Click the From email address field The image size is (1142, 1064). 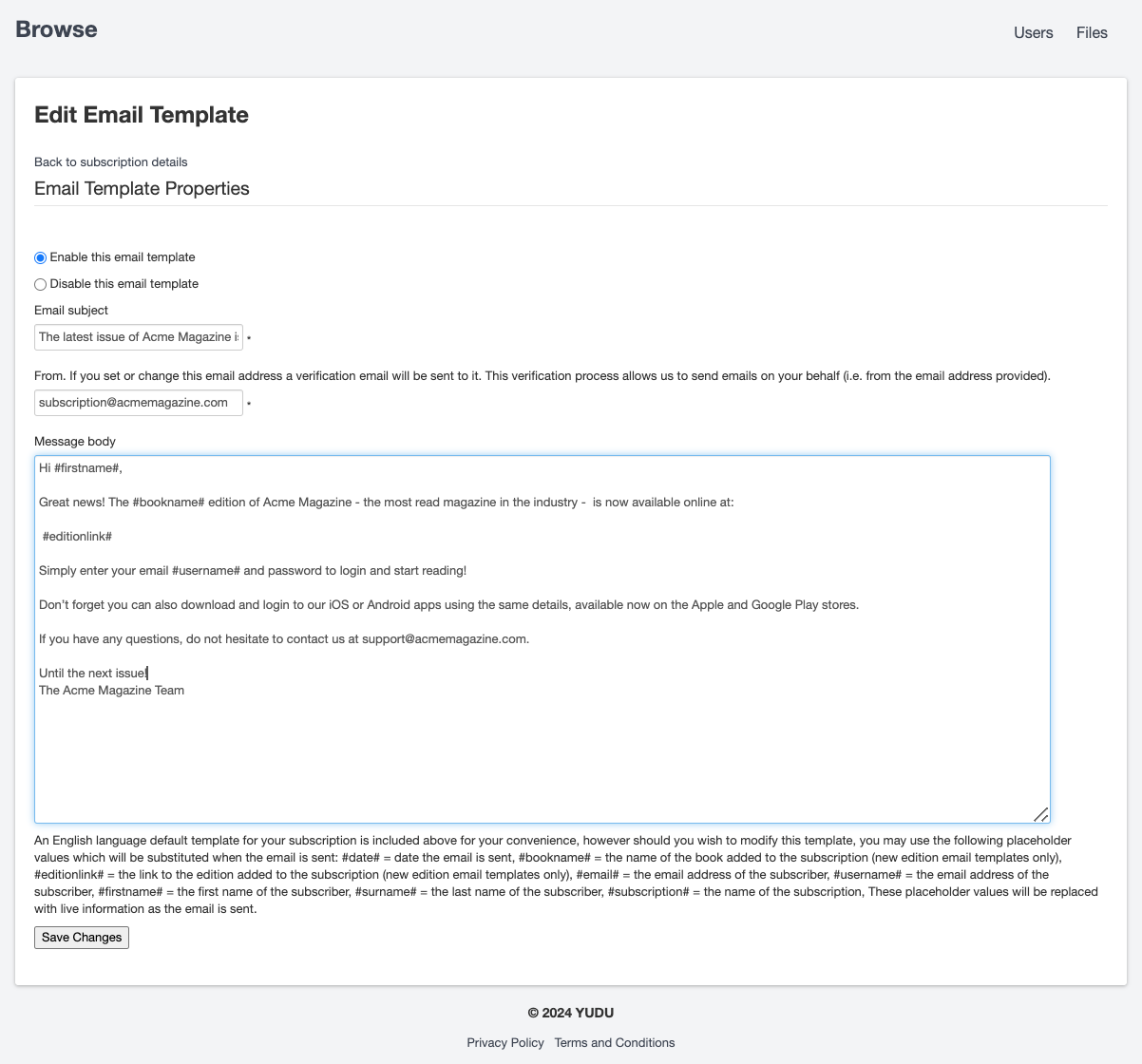(139, 403)
